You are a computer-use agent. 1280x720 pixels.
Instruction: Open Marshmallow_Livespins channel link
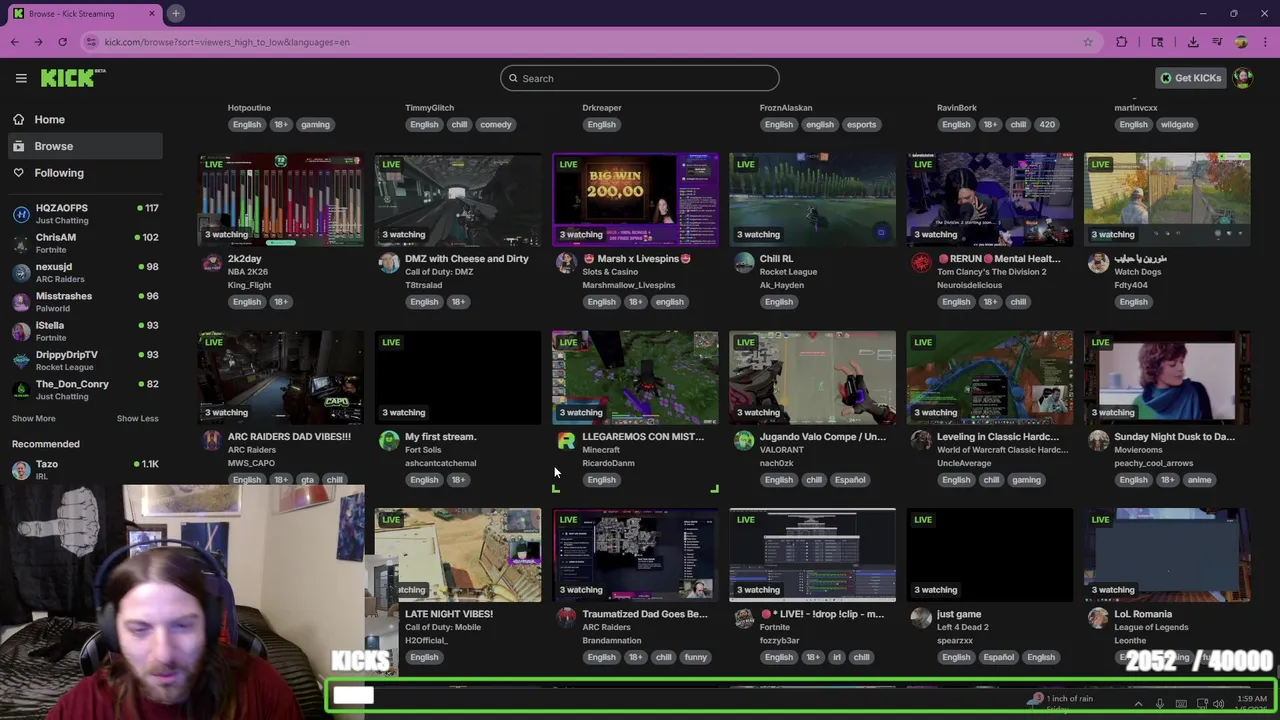coord(629,285)
